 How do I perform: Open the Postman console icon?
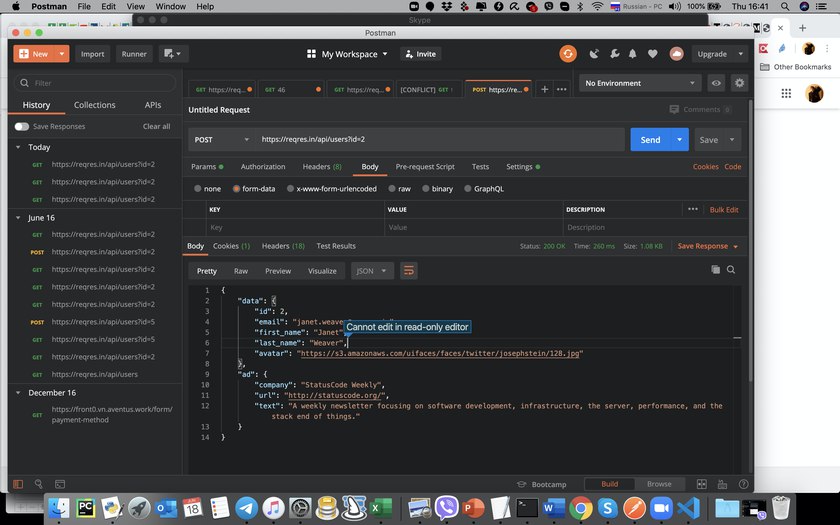click(x=60, y=484)
